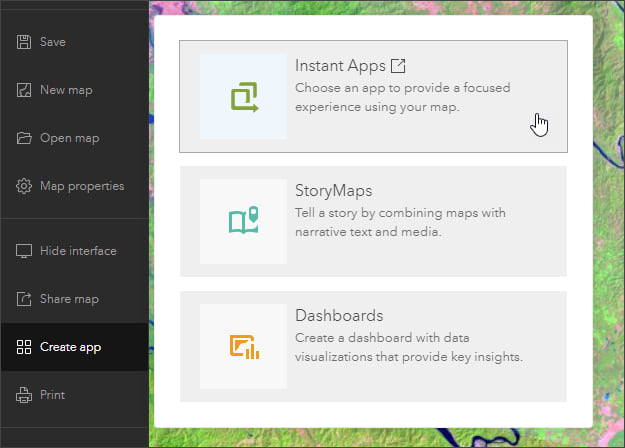Open the StoryMaps title
625x448 pixels.
334,191
